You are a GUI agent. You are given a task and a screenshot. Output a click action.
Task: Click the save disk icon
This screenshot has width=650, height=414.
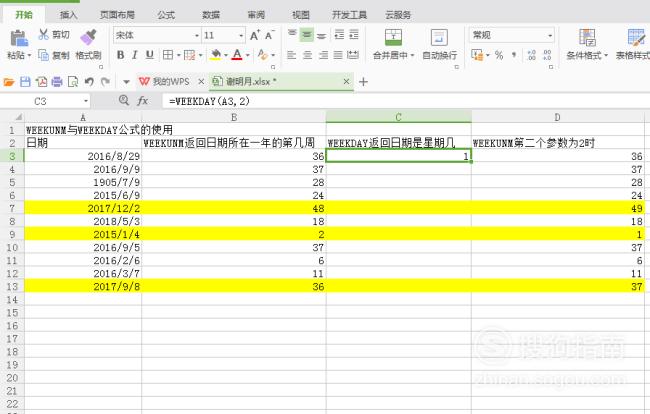coord(25,82)
